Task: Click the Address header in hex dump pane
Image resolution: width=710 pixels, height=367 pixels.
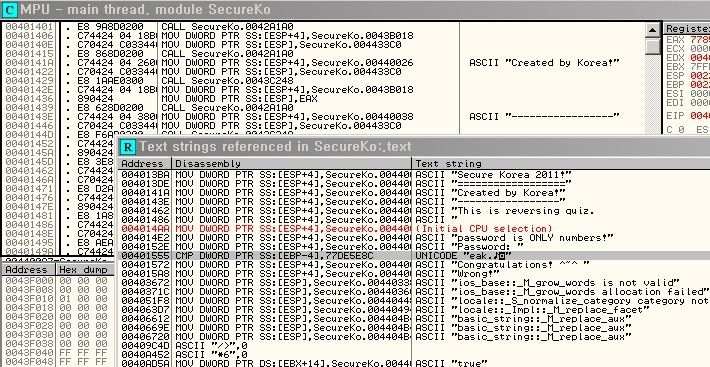Action: [29, 270]
